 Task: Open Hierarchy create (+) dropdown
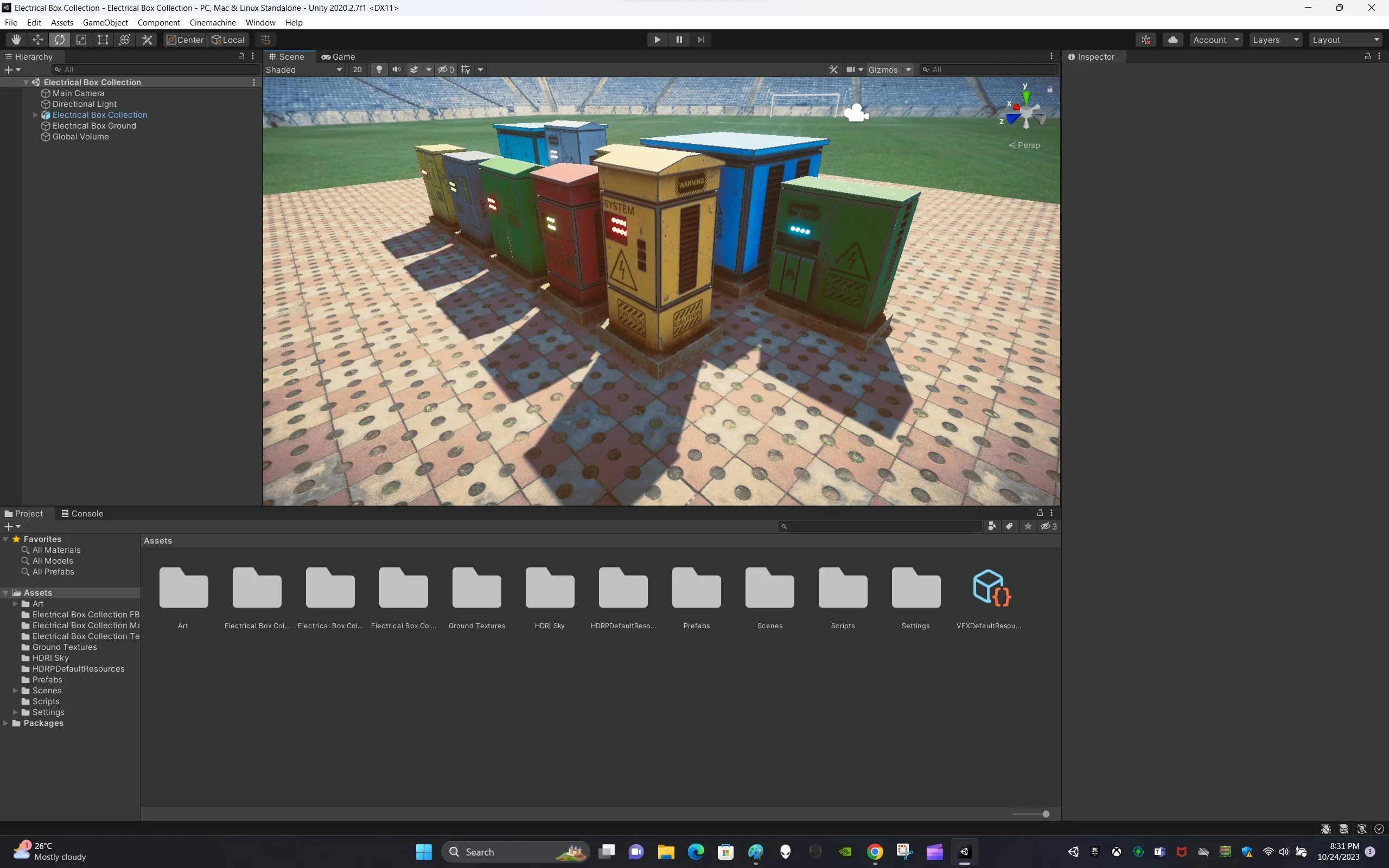pyautogui.click(x=12, y=69)
